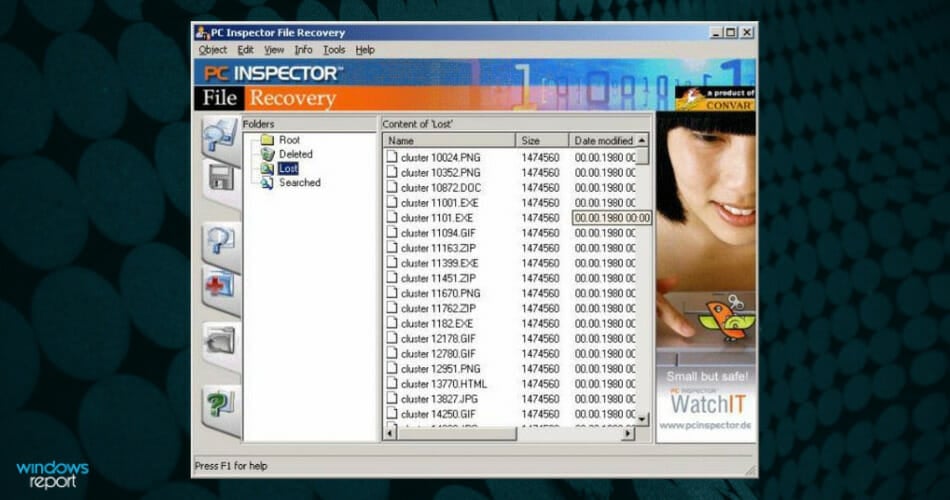Click size 1474560 of cluster 1182.EXE
This screenshot has height=500, width=950.
coord(540,324)
